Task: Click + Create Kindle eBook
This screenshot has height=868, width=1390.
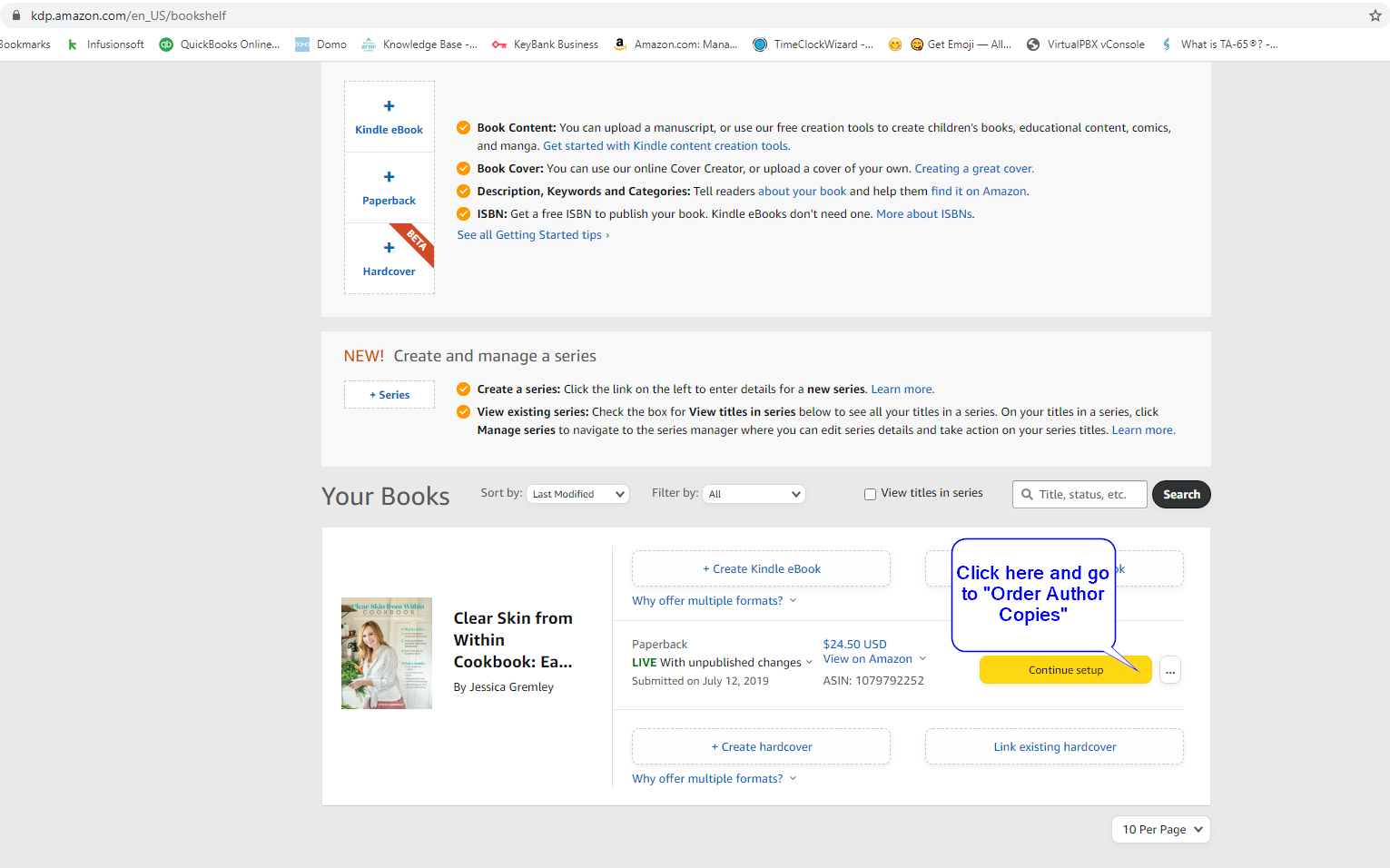Action: [x=761, y=568]
